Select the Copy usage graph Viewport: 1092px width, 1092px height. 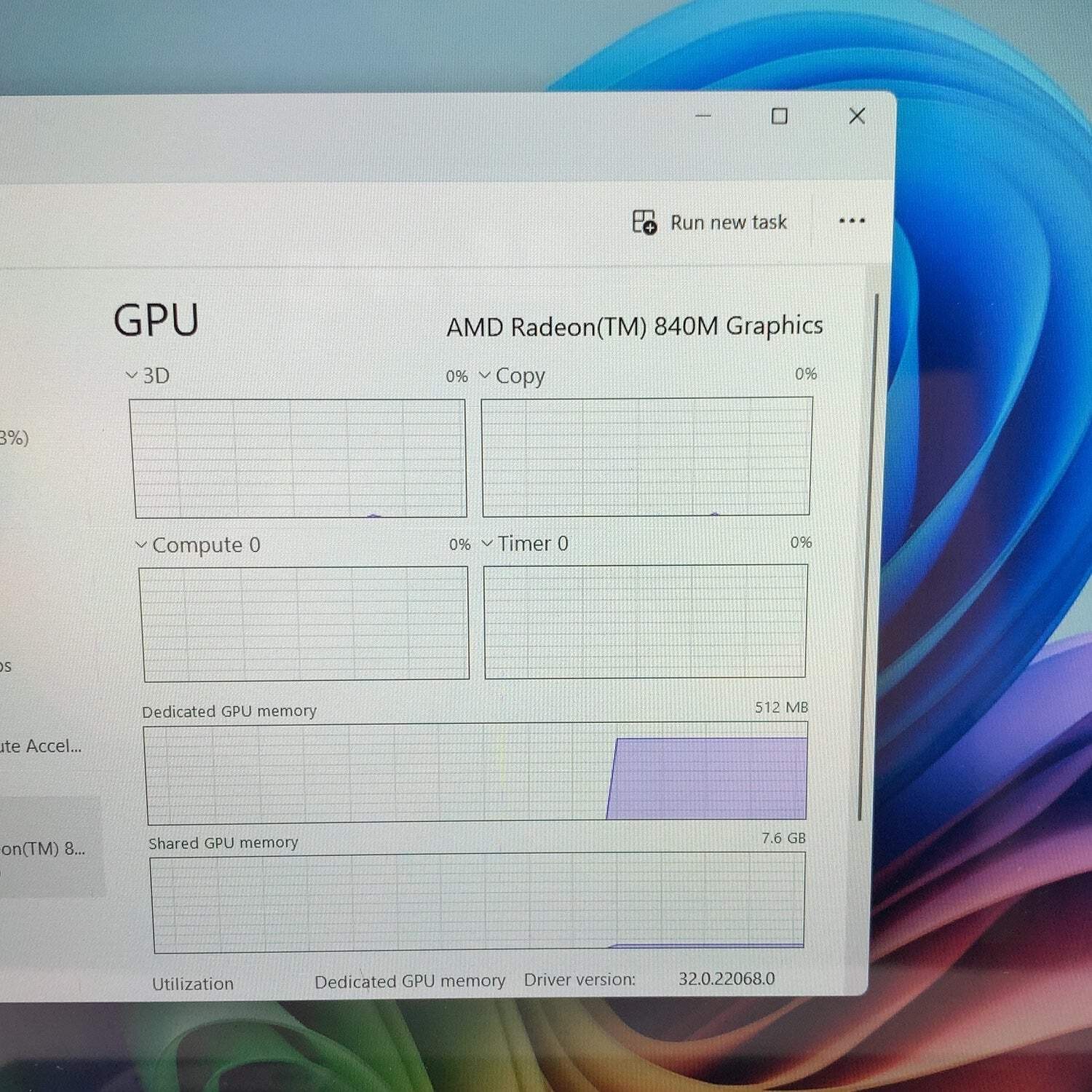coord(646,456)
